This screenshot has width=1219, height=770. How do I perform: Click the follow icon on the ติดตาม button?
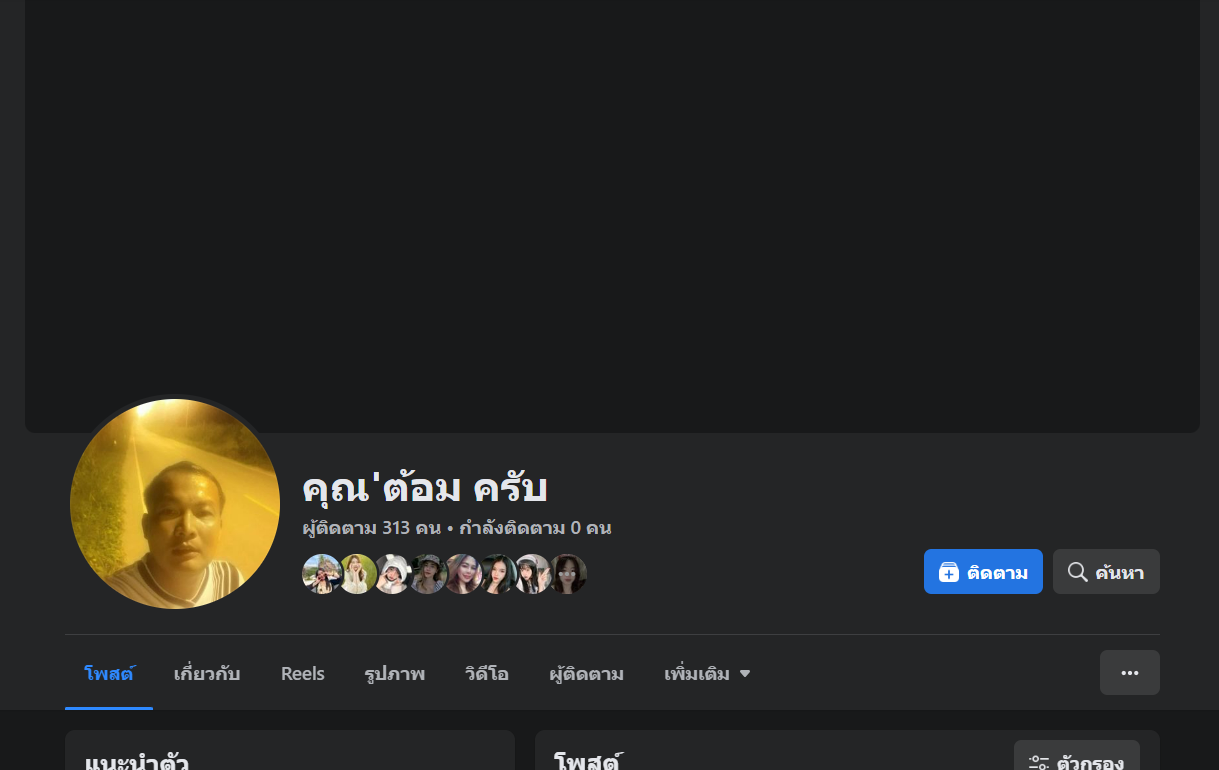(949, 572)
